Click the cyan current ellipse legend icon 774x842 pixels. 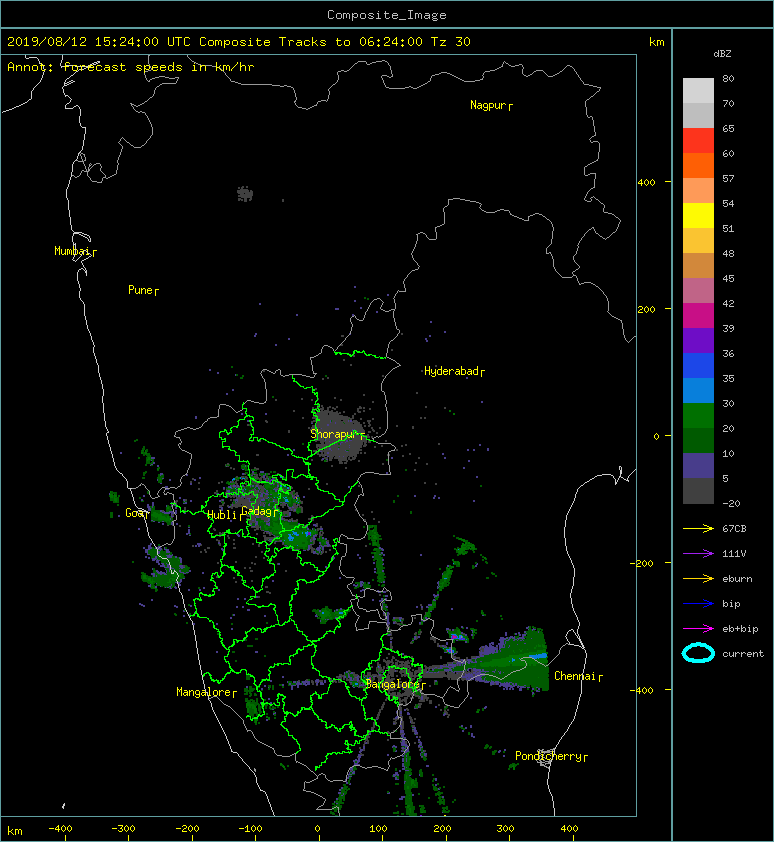[698, 653]
